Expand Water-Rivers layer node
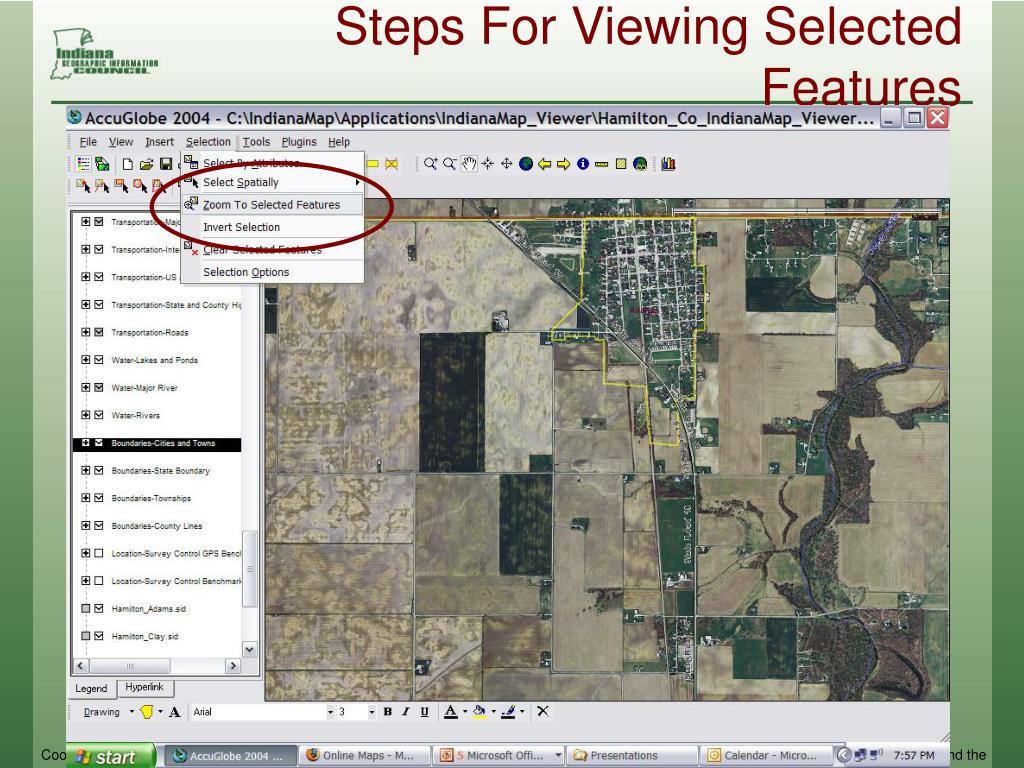Viewport: 1024px width, 768px height. tap(86, 415)
